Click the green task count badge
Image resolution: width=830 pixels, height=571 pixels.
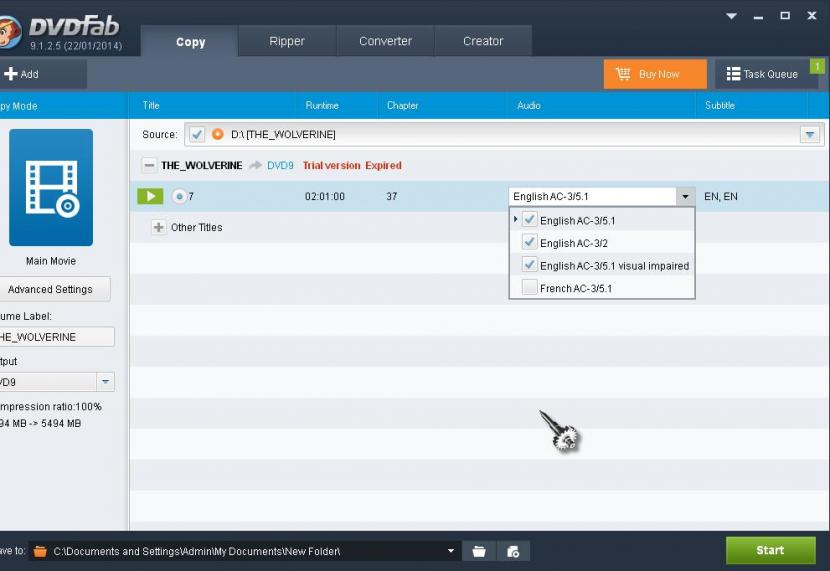[817, 66]
